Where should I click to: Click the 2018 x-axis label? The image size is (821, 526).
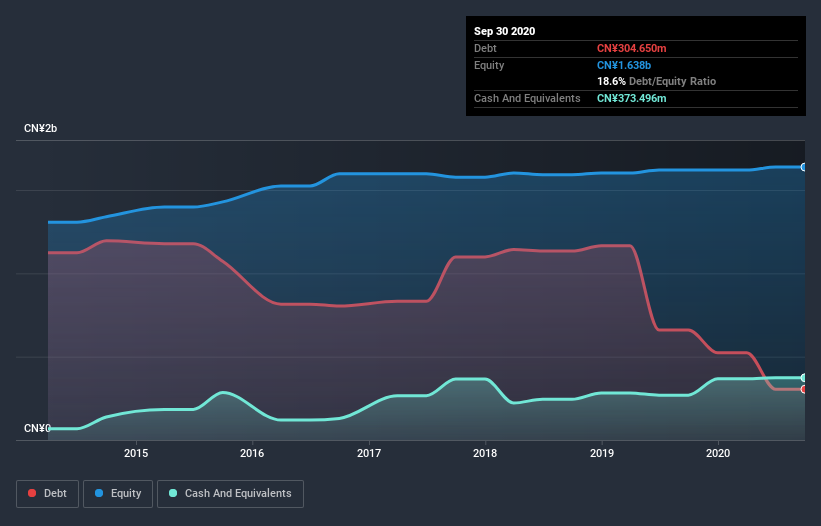(x=485, y=453)
